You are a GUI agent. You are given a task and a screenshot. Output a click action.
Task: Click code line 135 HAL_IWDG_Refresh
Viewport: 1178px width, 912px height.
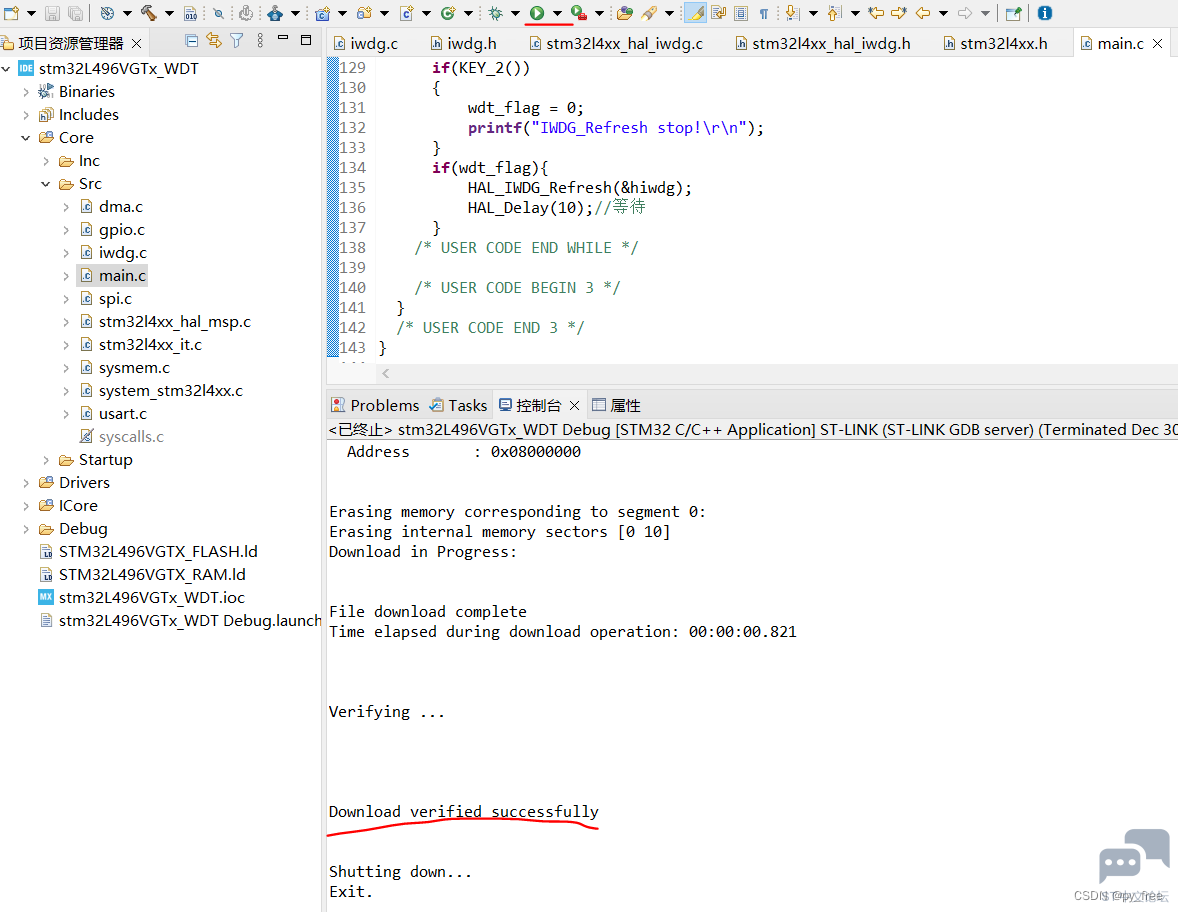[x=579, y=188]
